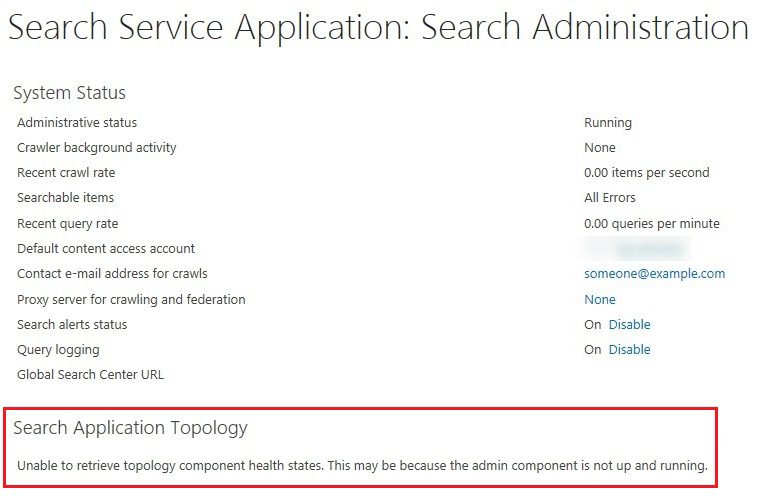
Task: Click the Recent crawl rate label
Action: 66,173
